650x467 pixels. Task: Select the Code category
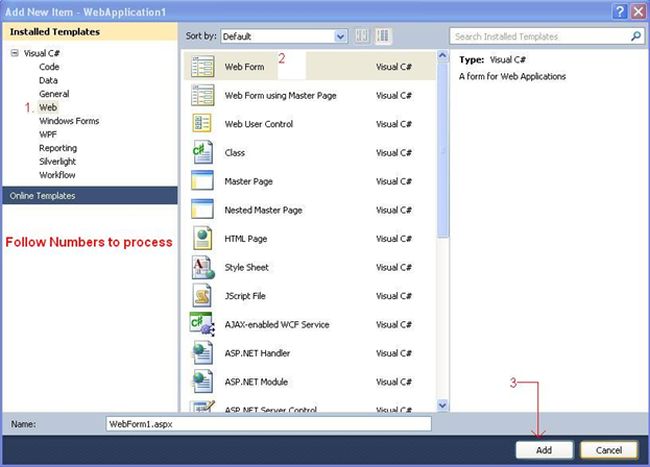click(49, 67)
